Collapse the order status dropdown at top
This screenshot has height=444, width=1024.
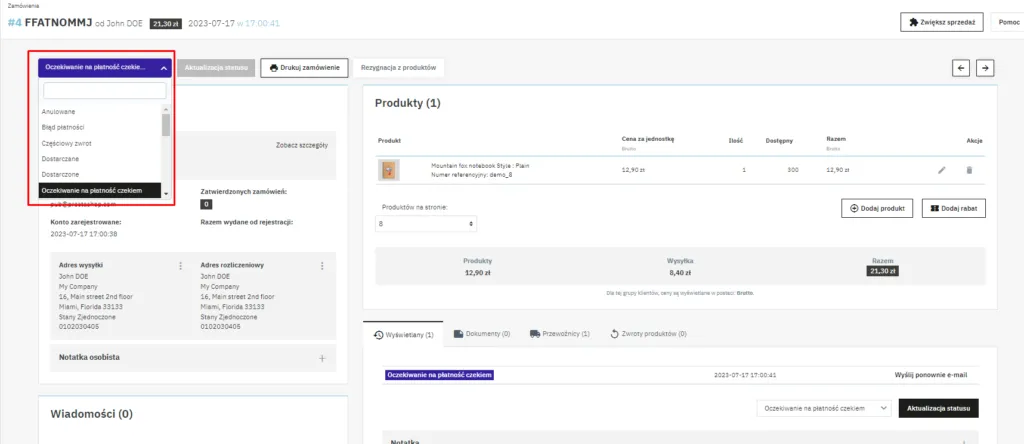coord(105,68)
